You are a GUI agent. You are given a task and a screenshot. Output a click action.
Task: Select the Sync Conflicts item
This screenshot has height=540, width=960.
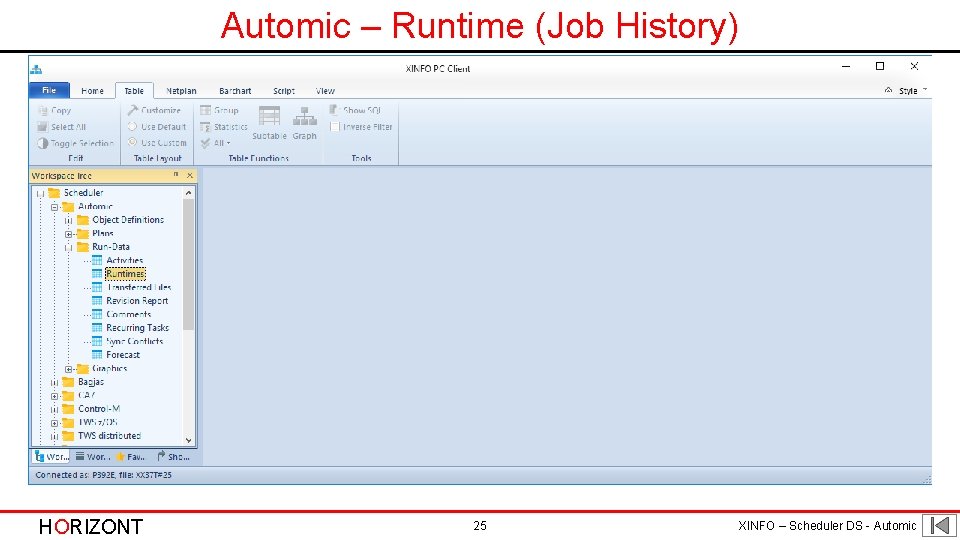point(135,341)
